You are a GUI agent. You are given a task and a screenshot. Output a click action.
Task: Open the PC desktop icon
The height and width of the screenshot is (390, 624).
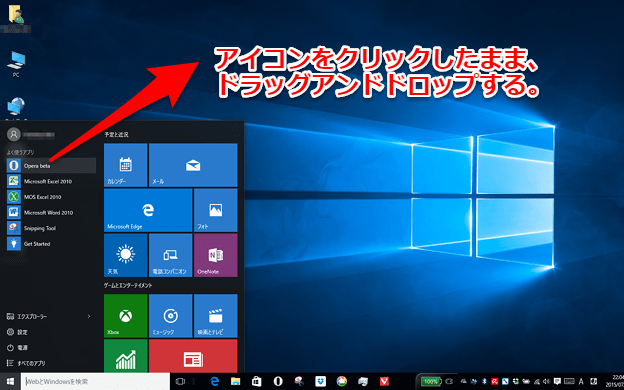[x=16, y=64]
